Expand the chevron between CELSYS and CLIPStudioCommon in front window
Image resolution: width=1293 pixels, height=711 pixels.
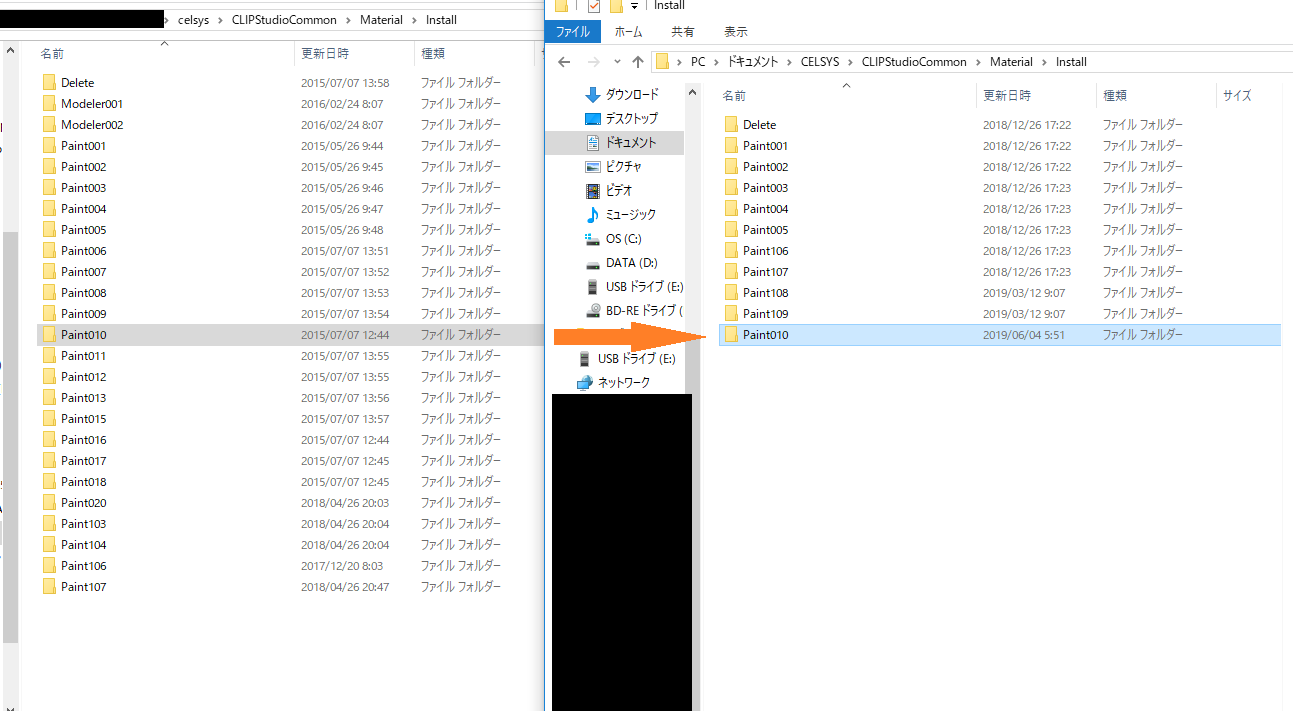tap(852, 62)
